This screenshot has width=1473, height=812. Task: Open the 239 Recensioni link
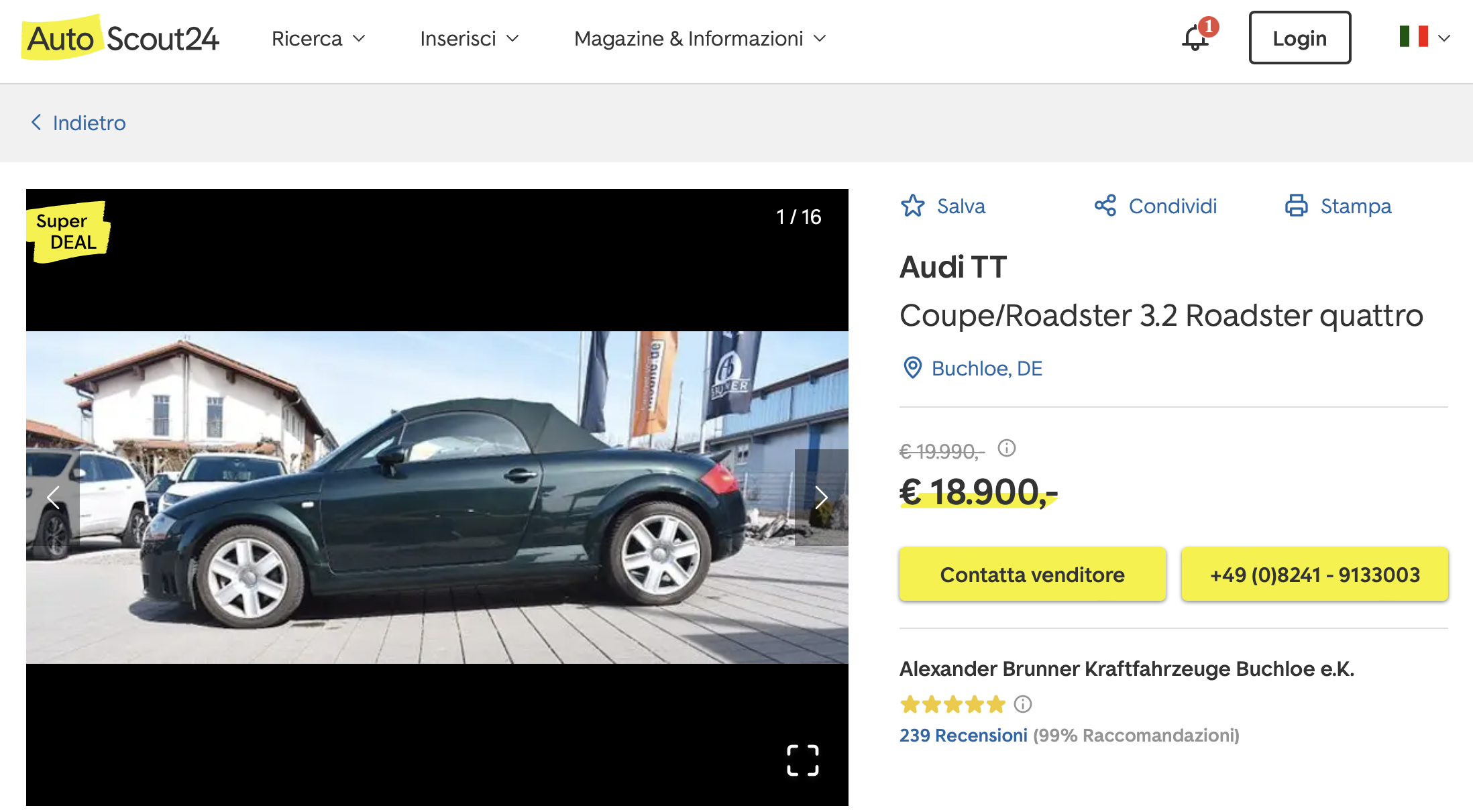click(963, 735)
